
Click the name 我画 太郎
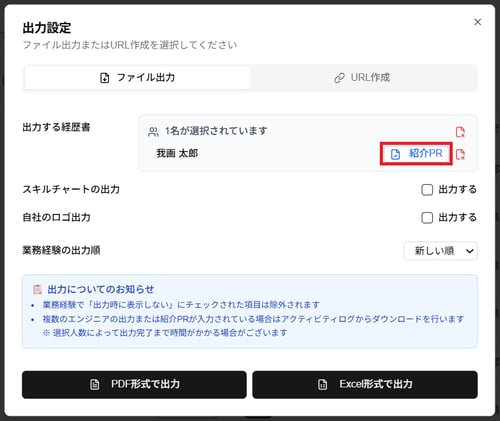[177, 153]
